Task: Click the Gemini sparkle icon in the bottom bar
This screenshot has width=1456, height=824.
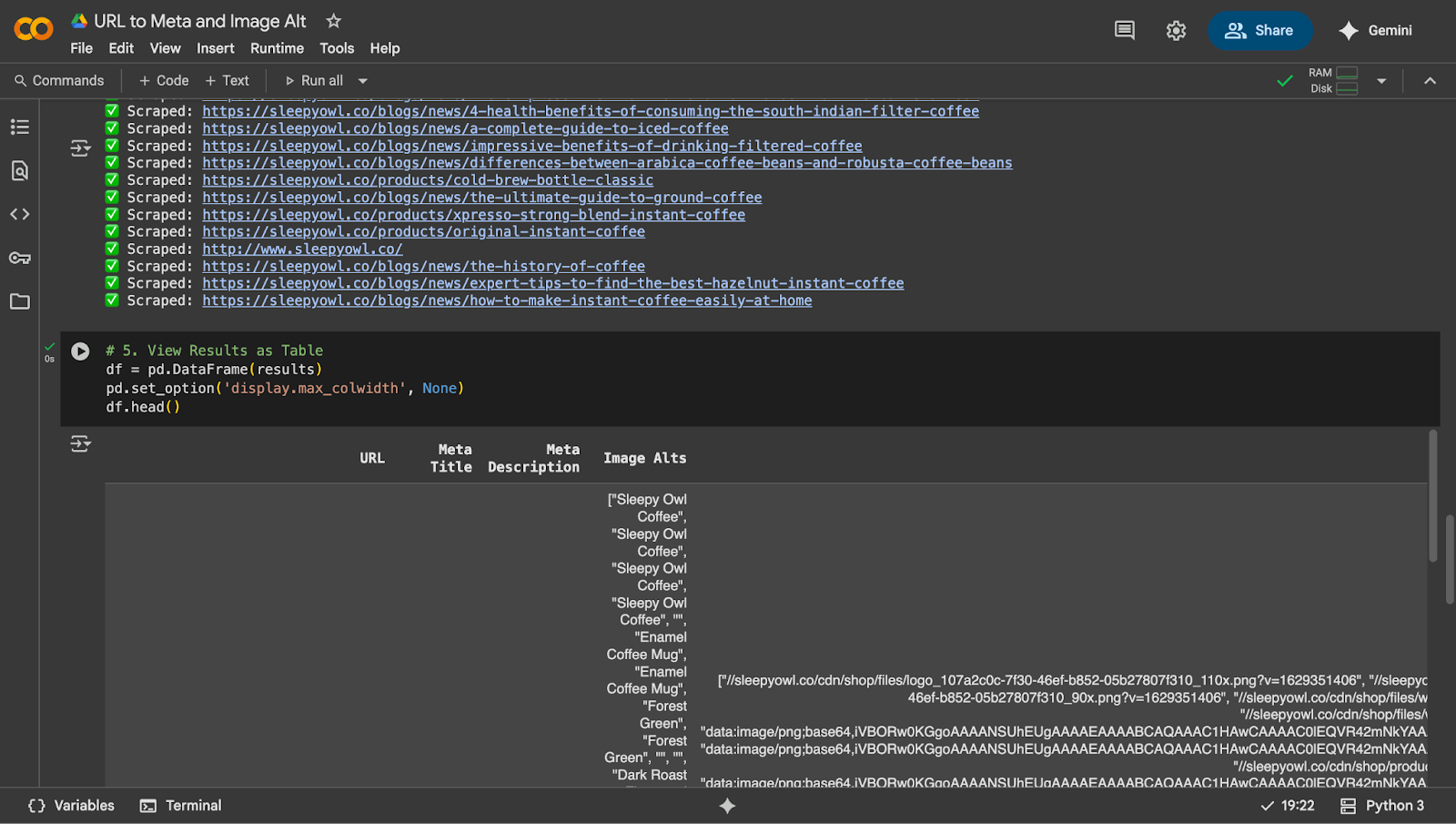Action: (x=727, y=806)
